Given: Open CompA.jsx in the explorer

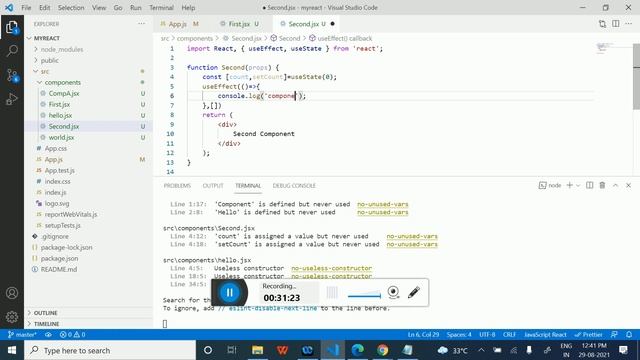Looking at the screenshot, I should tap(64, 93).
